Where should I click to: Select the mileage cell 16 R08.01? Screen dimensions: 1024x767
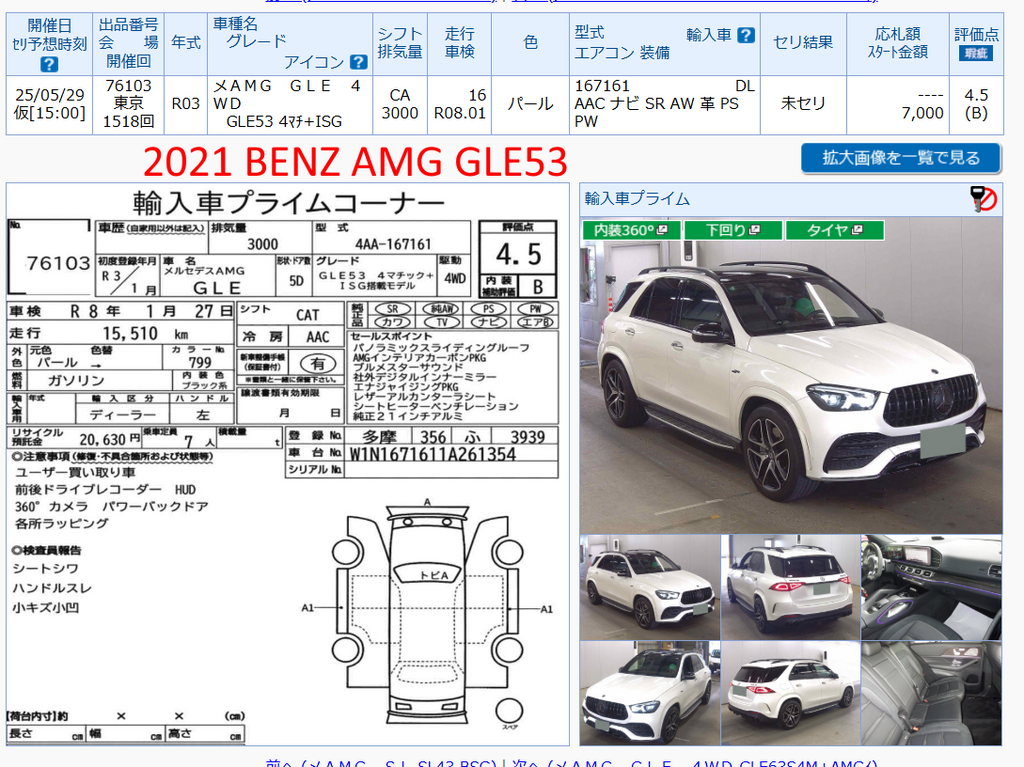tap(459, 105)
